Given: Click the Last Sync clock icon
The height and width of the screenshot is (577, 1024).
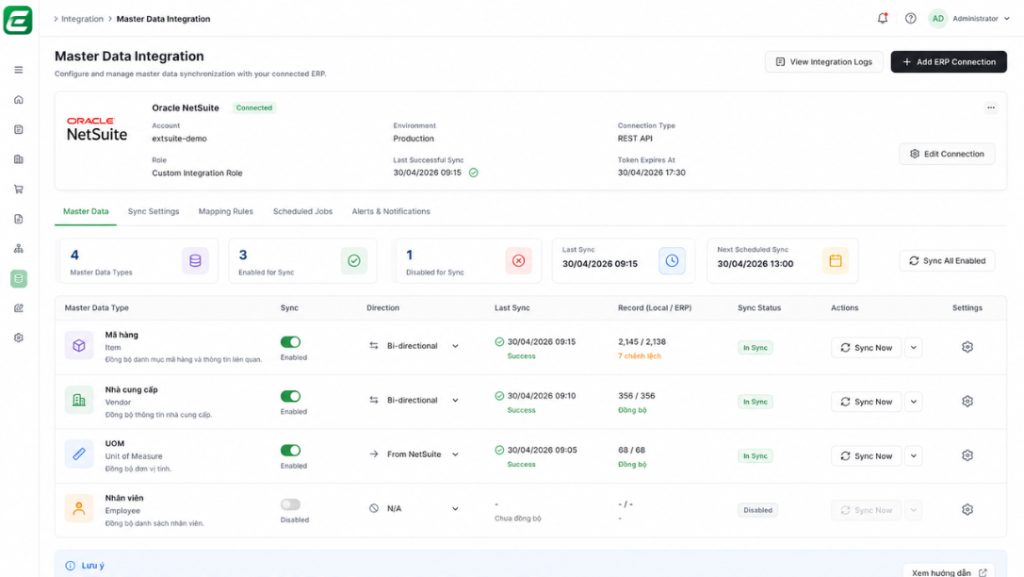Looking at the screenshot, I should click(x=672, y=261).
